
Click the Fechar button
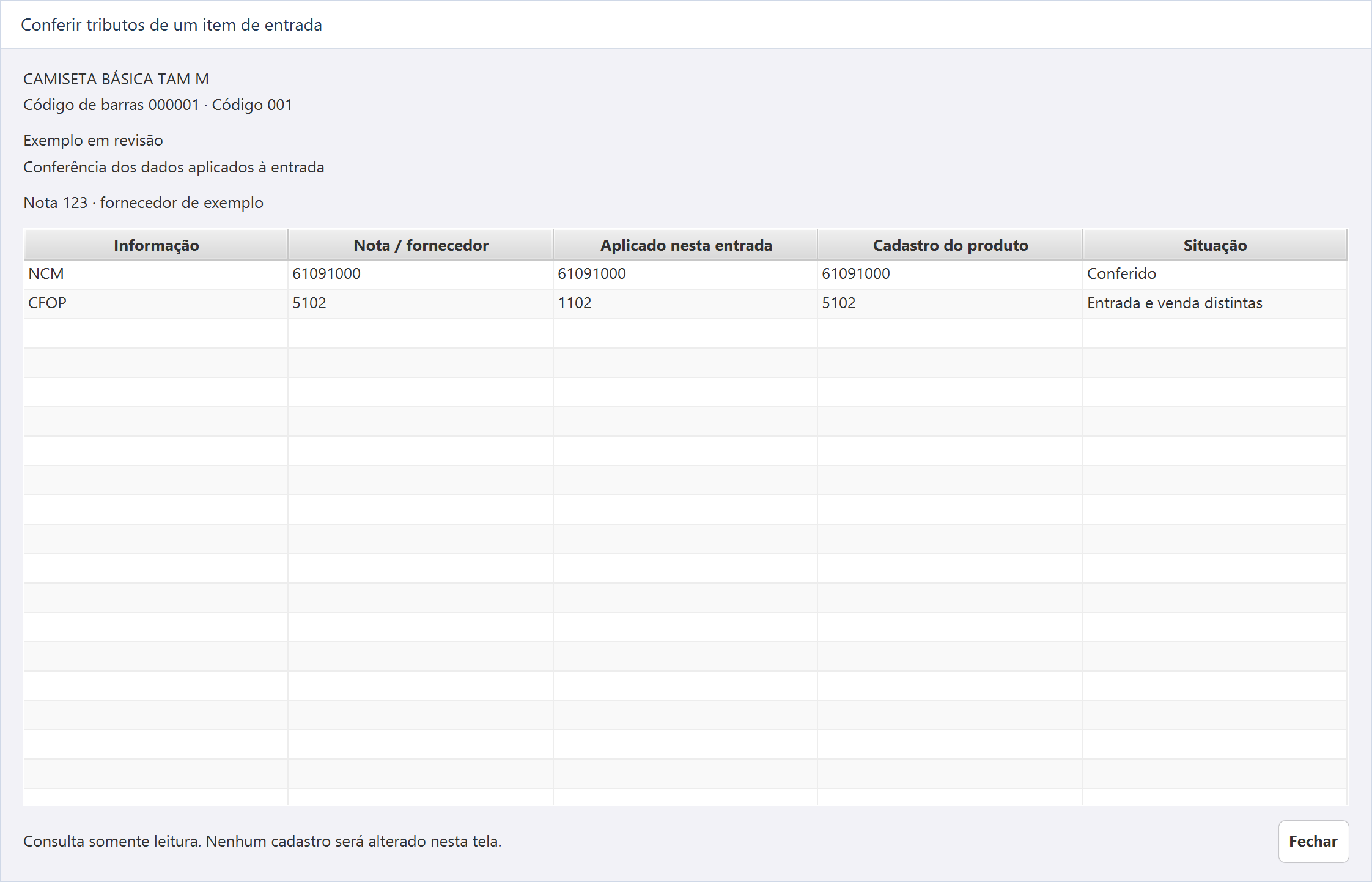pyautogui.click(x=1313, y=841)
